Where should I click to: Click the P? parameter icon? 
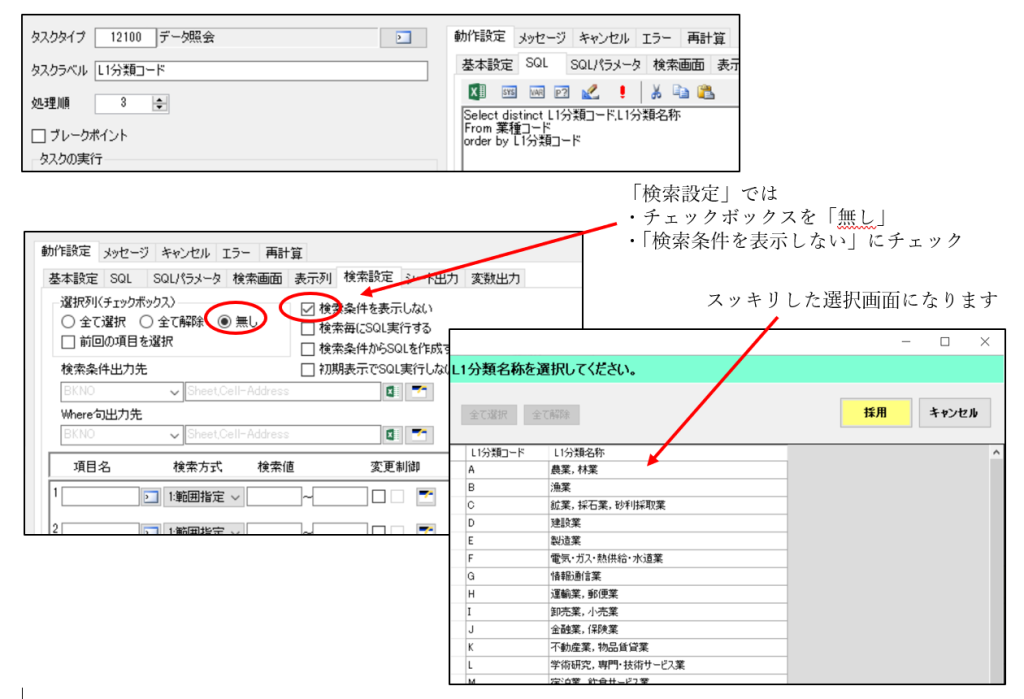point(562,92)
